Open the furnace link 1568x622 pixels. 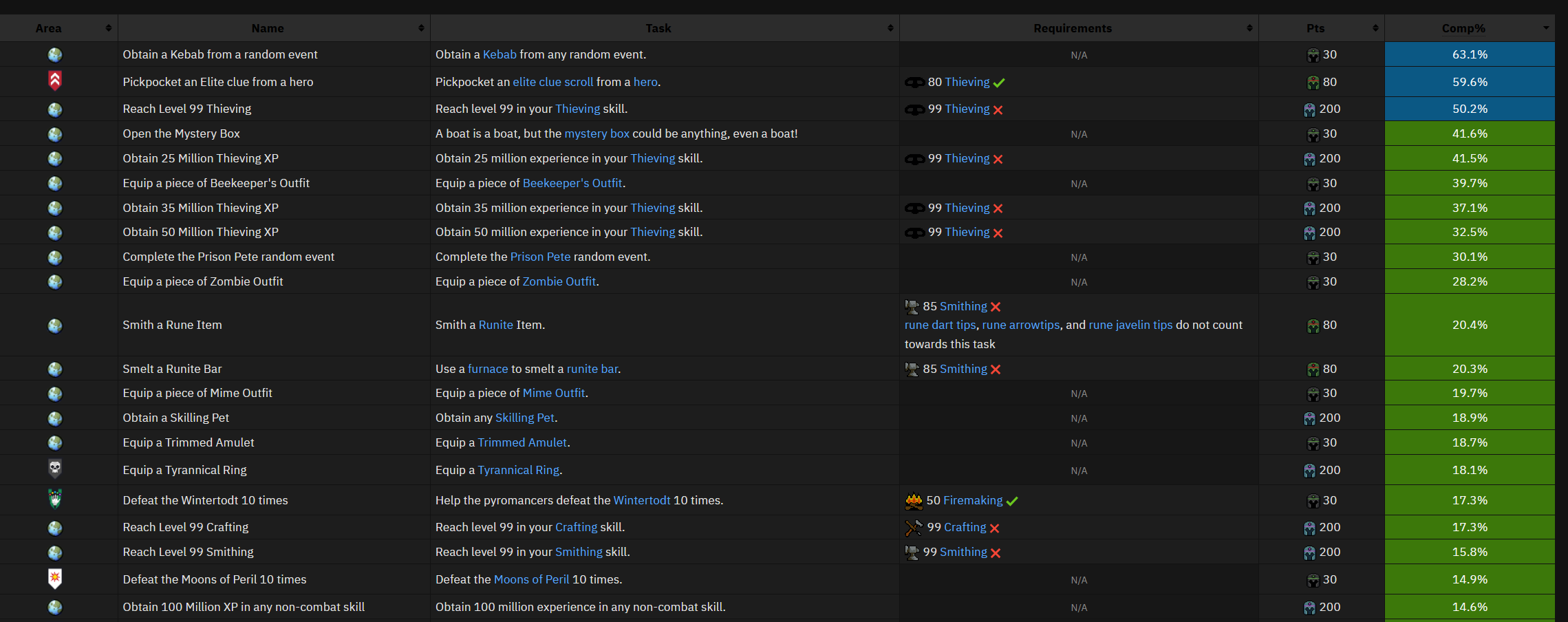tap(488, 369)
